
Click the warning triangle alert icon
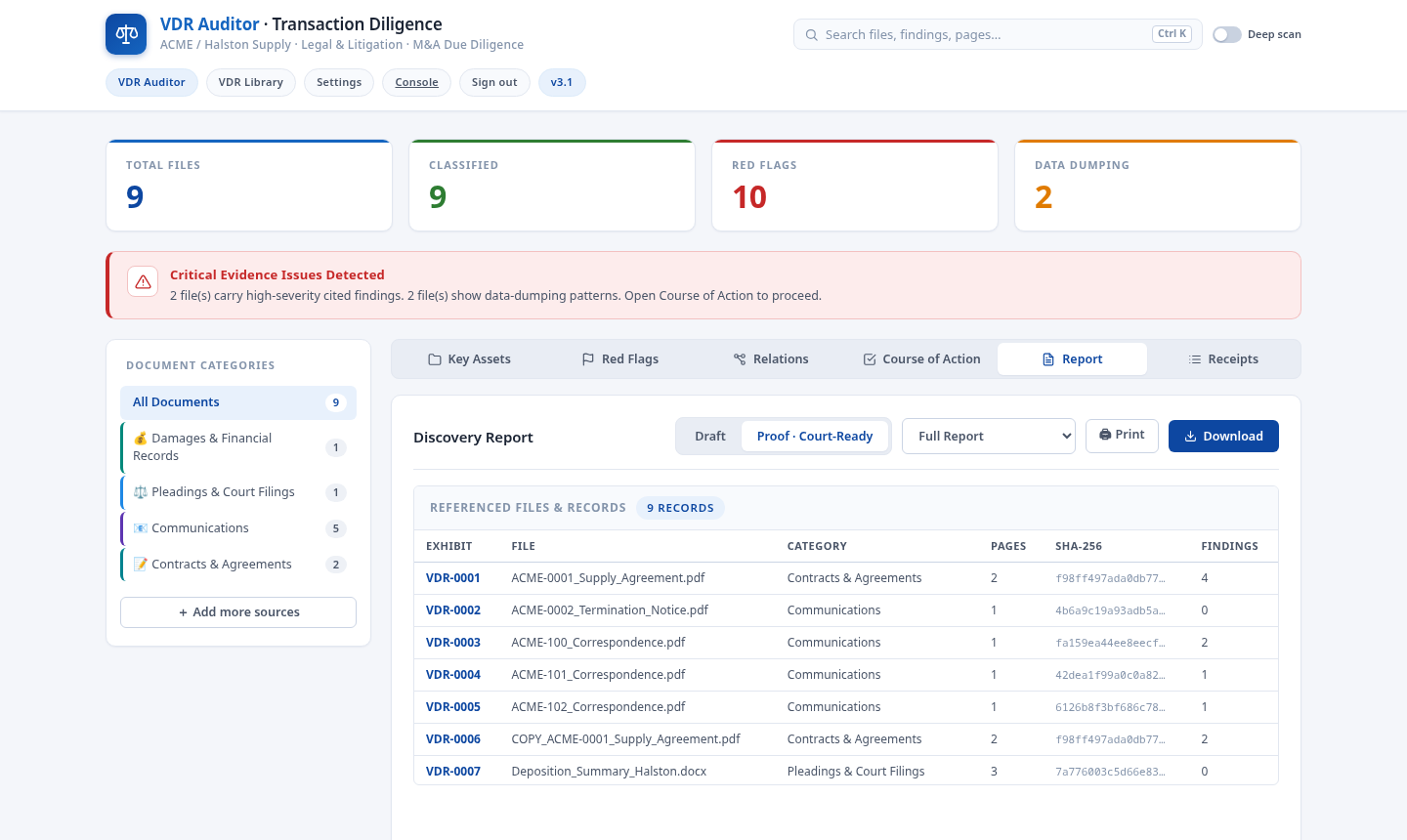click(143, 281)
